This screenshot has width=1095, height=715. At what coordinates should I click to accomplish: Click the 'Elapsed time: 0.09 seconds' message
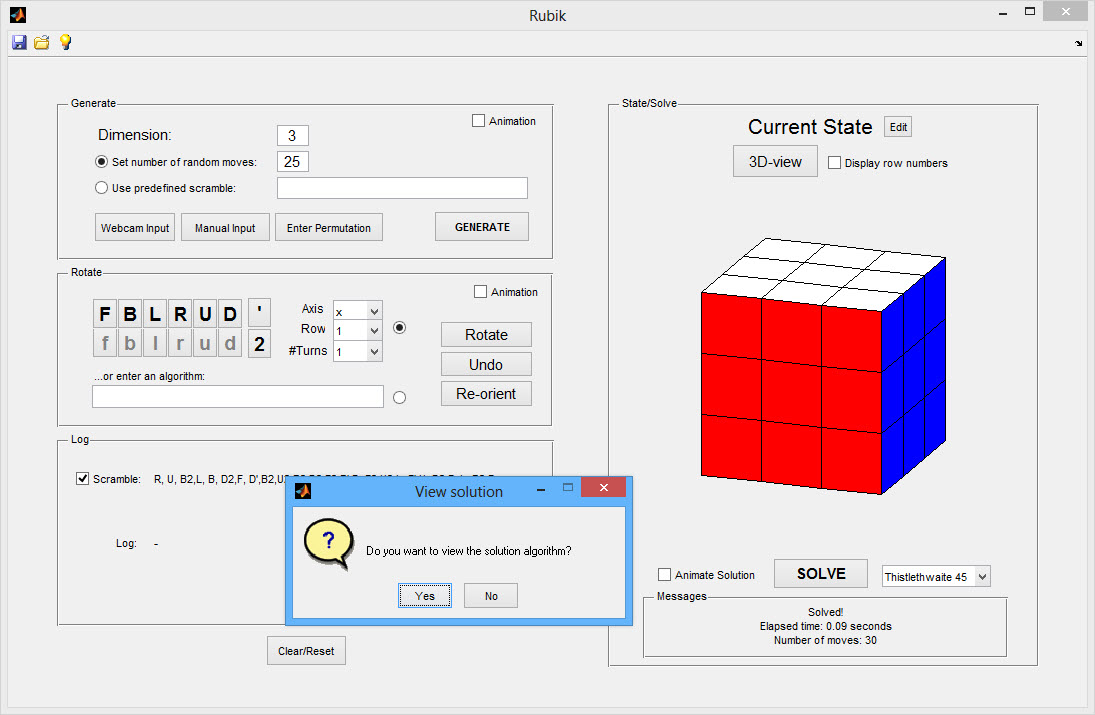(x=825, y=626)
